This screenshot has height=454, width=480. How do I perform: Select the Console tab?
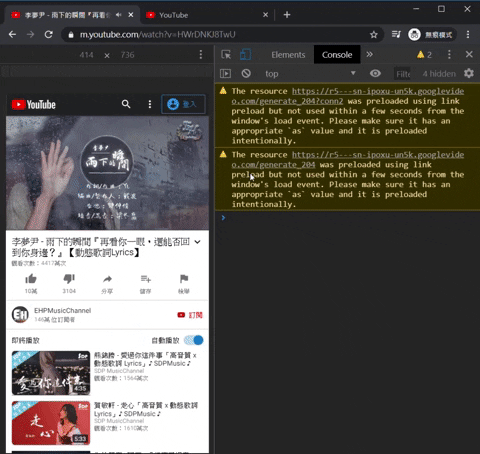[337, 55]
